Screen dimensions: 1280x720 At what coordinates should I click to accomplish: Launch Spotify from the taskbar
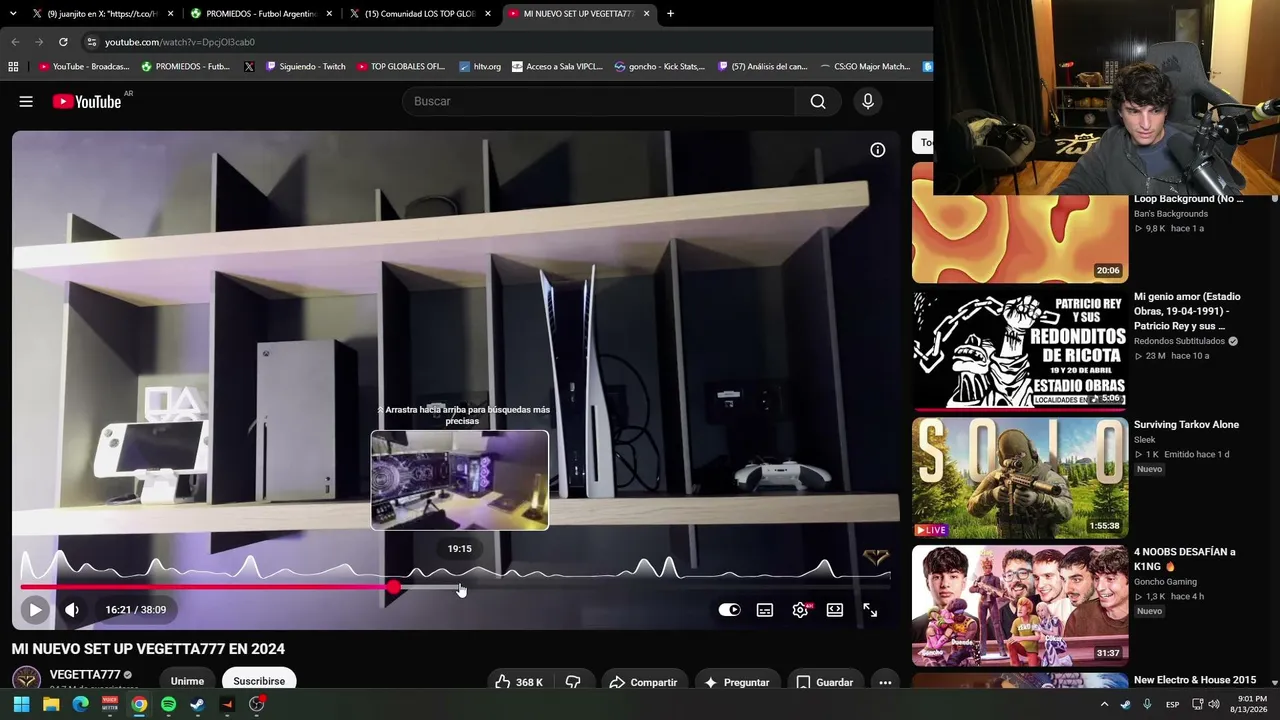(x=168, y=704)
